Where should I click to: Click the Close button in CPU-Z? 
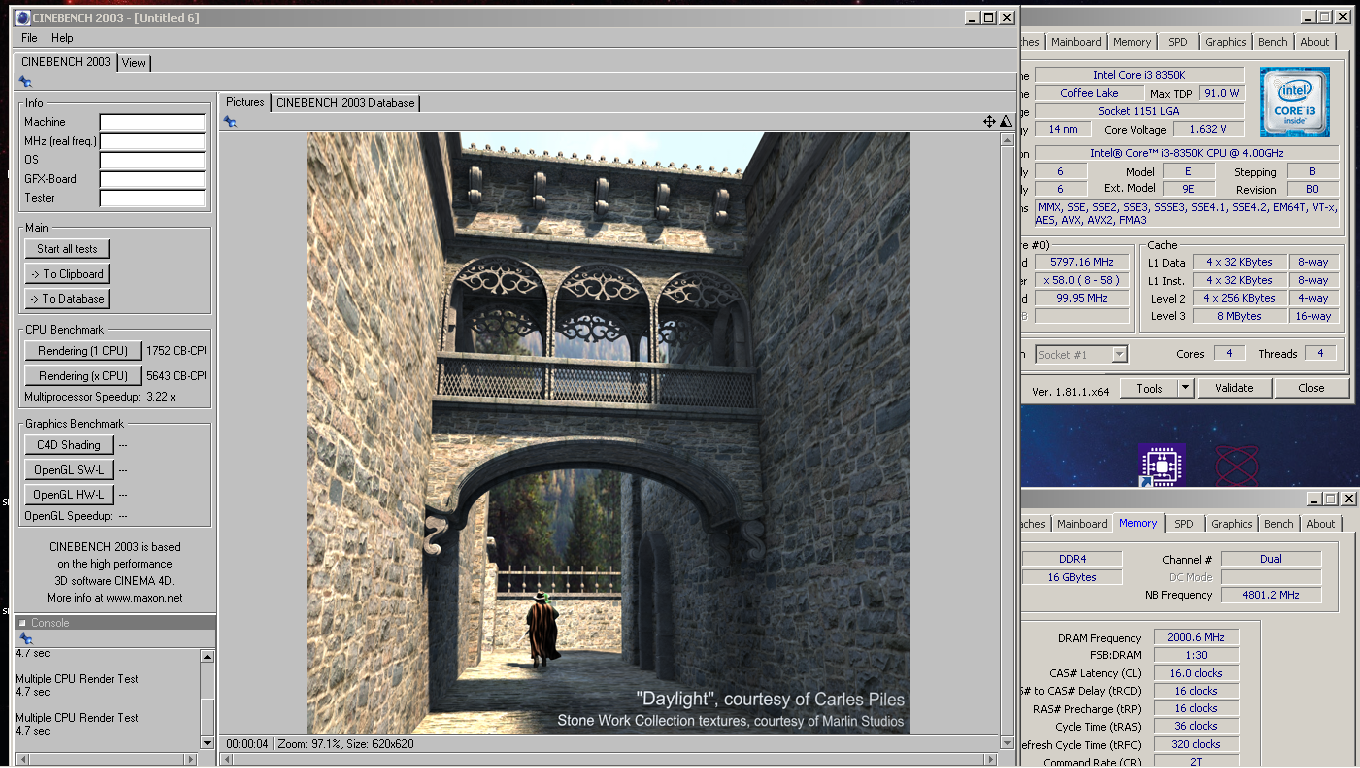[x=1311, y=388]
